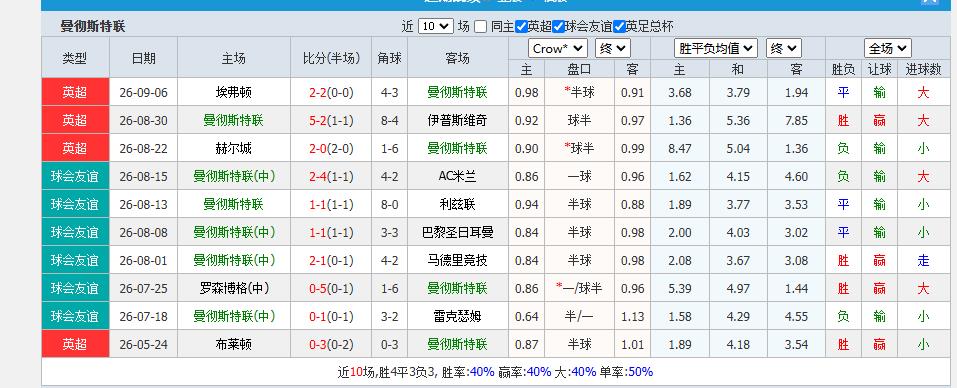Open the AC米兰 team link
Screen dimensions: 957x388
tap(457, 176)
